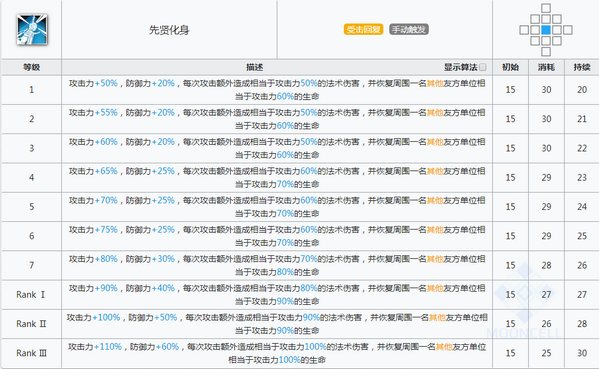Select the skill name 先贤化身
This screenshot has width=599, height=369.
point(169,30)
